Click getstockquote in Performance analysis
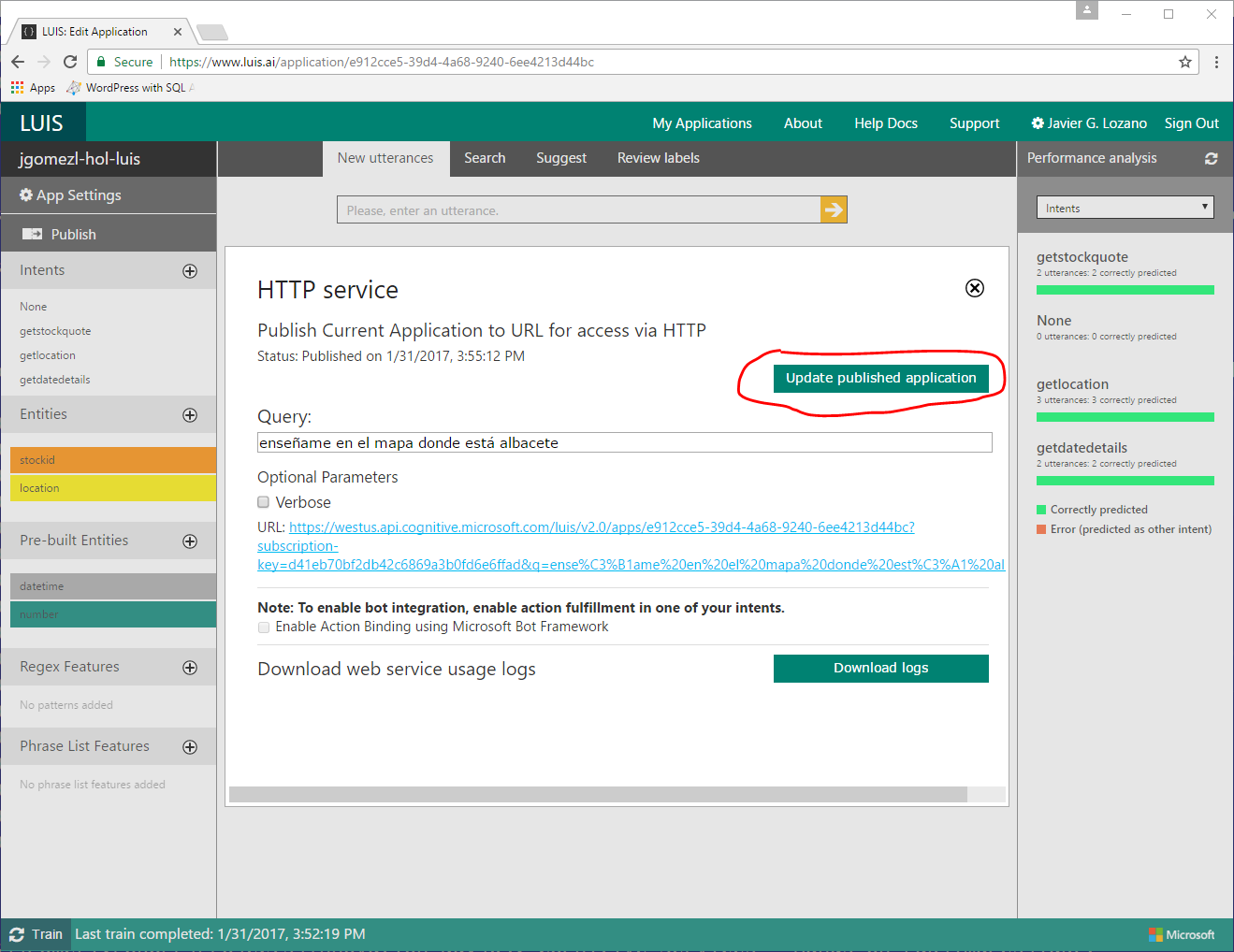Screen dimensions: 1234x952 [x=1082, y=257]
